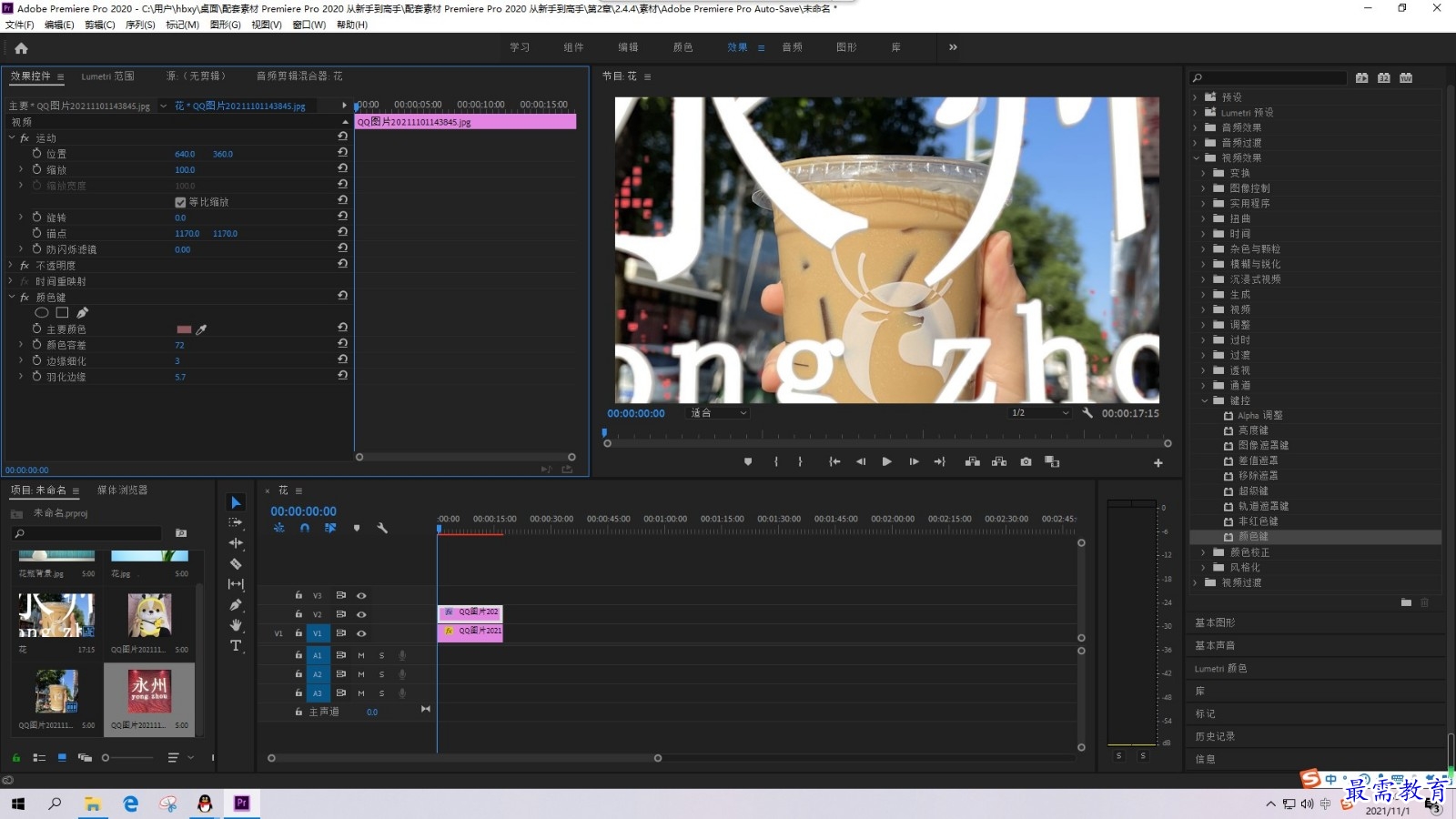Click the Lift button in monitor
Viewport: 1456px width, 819px height.
[x=973, y=462]
